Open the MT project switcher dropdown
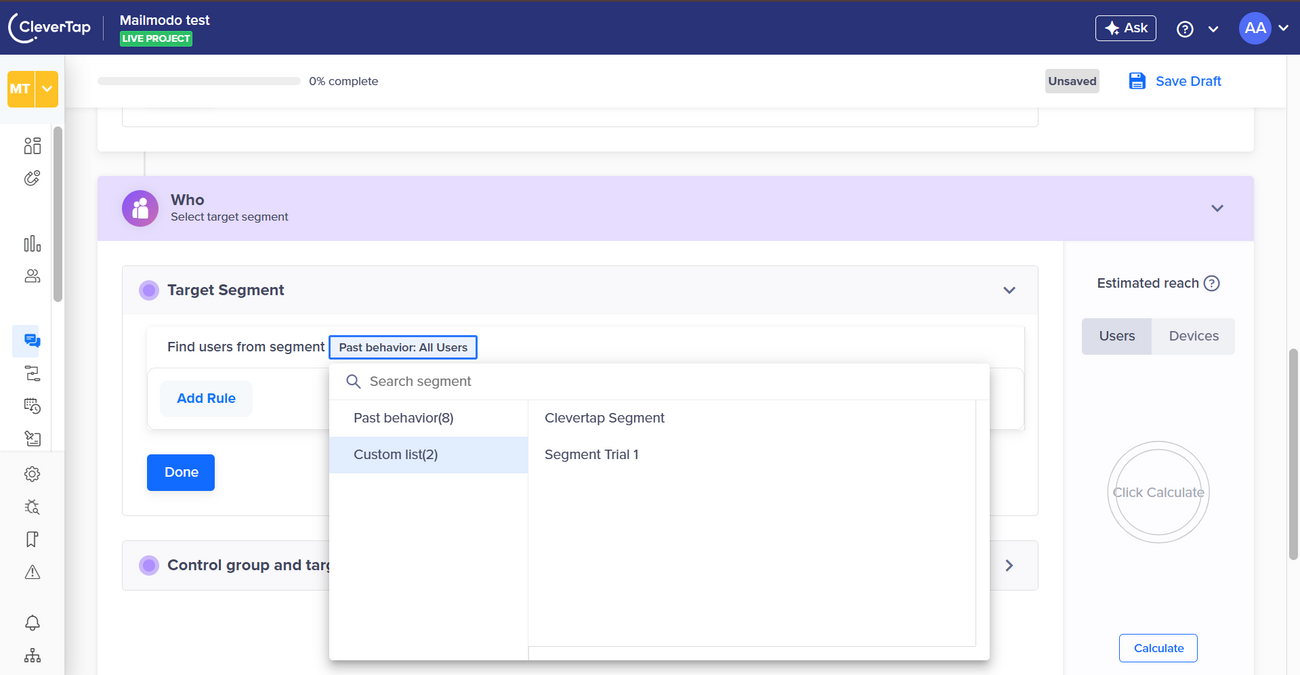The height and width of the screenshot is (675, 1300). [46, 89]
